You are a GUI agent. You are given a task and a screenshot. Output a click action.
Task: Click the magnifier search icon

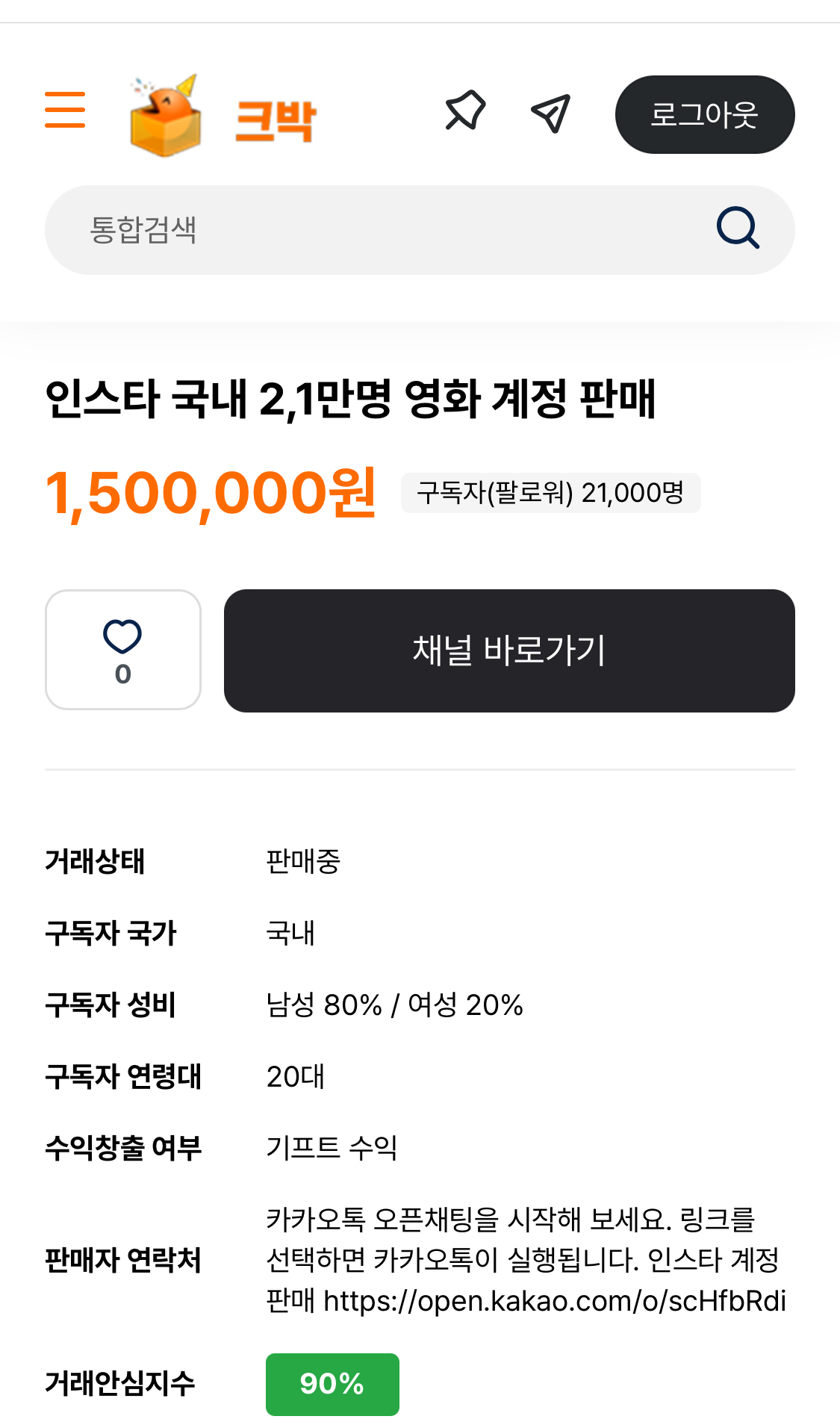click(x=738, y=228)
